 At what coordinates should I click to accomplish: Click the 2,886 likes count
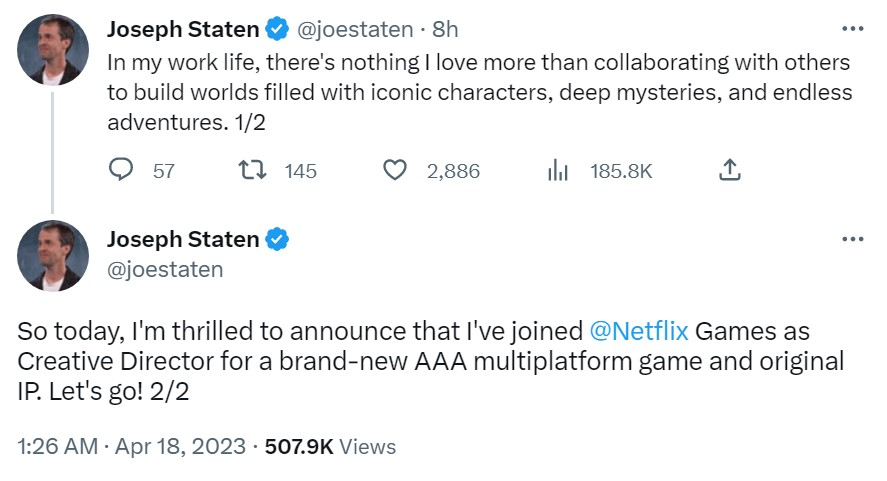coord(453,171)
